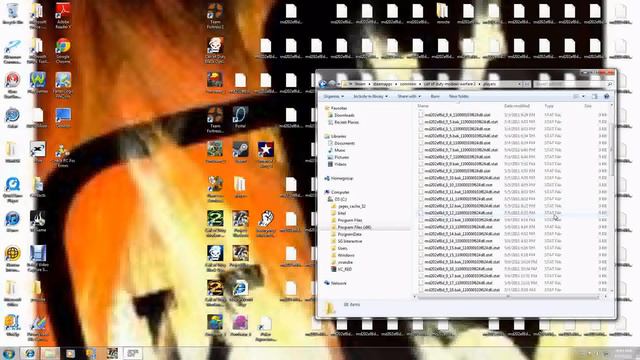Click the call of duty modern warfare 2 breadcrumb
This screenshot has height=360, width=640.
[450, 84]
